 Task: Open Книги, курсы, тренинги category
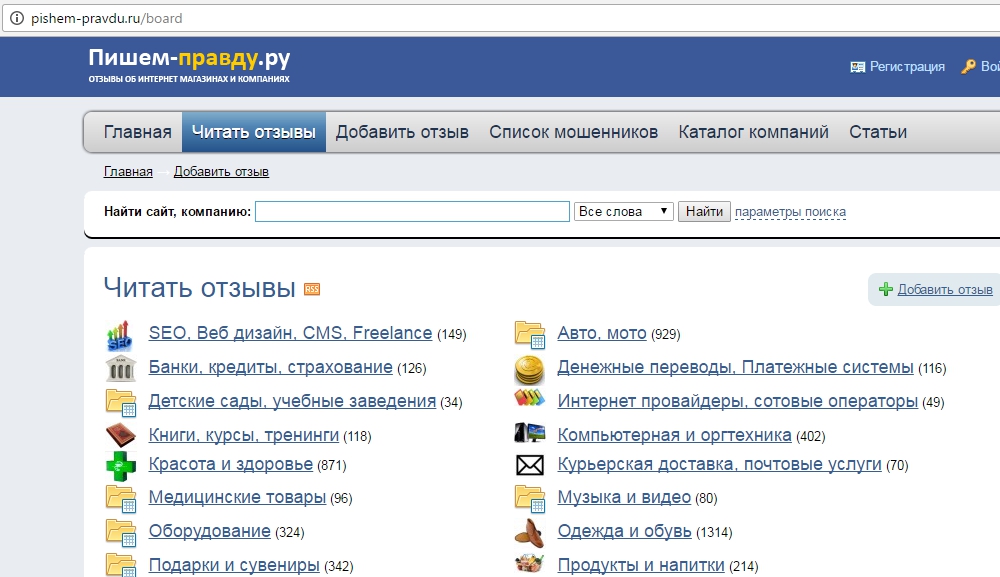244,435
